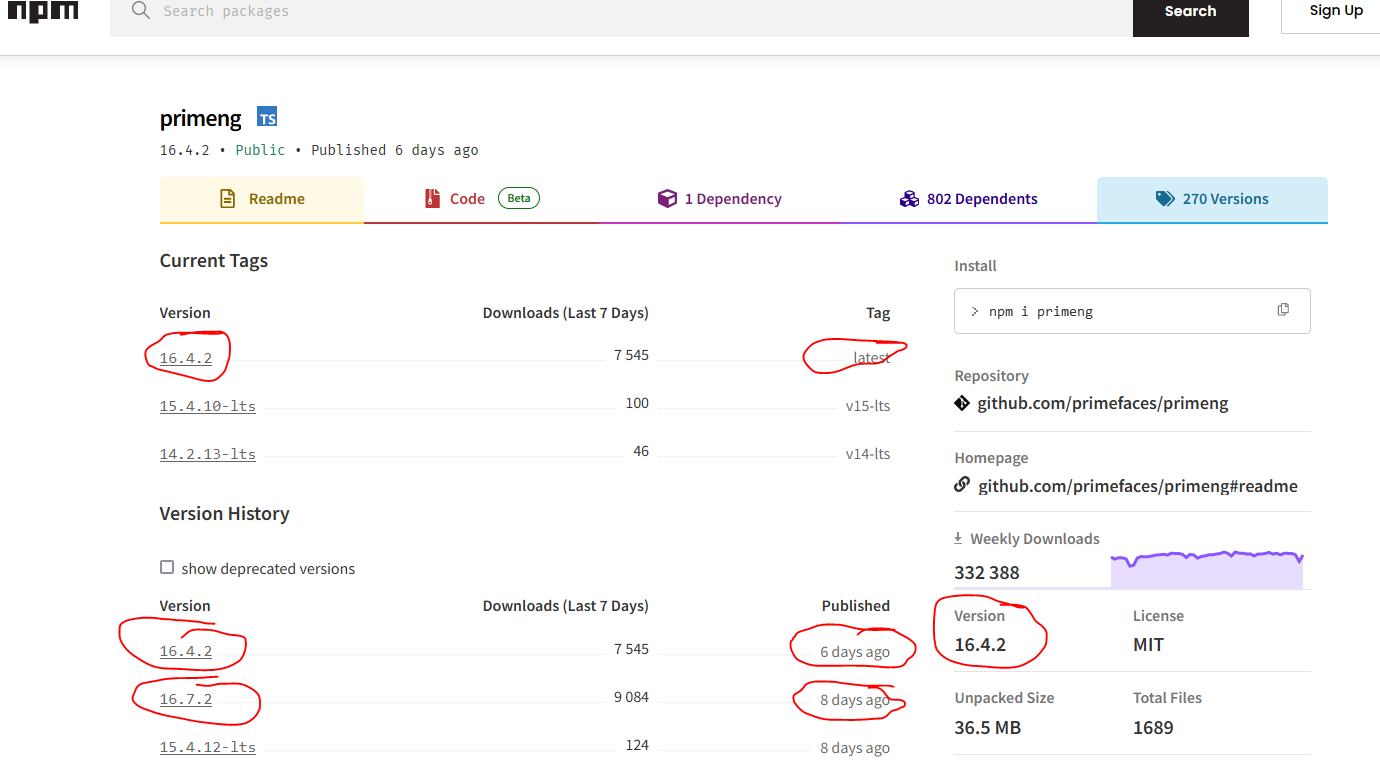The width and height of the screenshot is (1380, 769).
Task: Click the primeng package title
Action: click(x=201, y=118)
